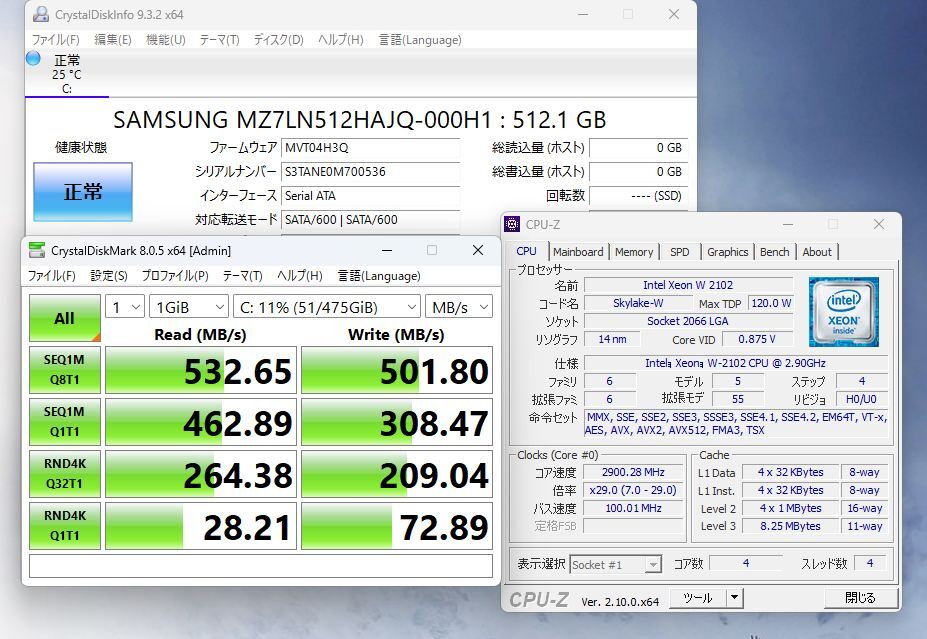Image resolution: width=927 pixels, height=639 pixels.
Task: Open ヘルプ(H) menu in CrystalDiskInfo
Action: pos(341,40)
